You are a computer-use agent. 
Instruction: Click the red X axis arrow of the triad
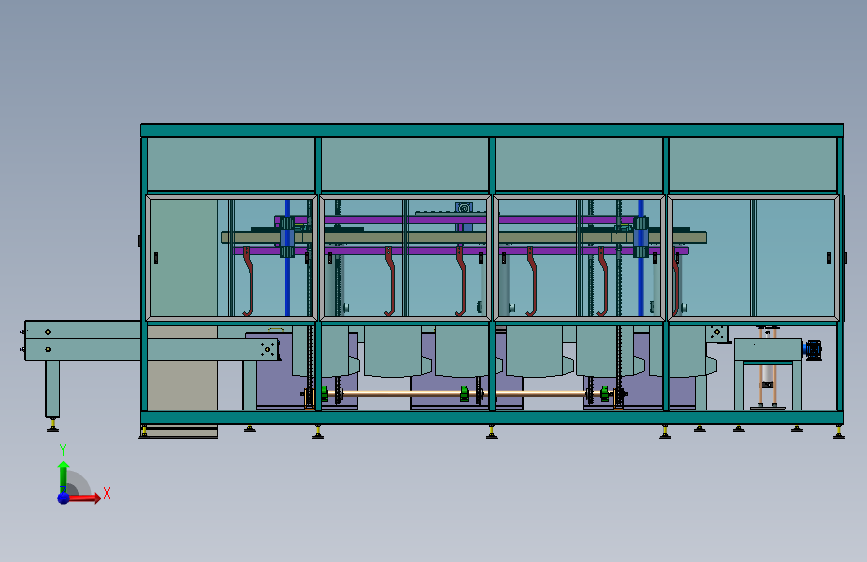pos(84,498)
